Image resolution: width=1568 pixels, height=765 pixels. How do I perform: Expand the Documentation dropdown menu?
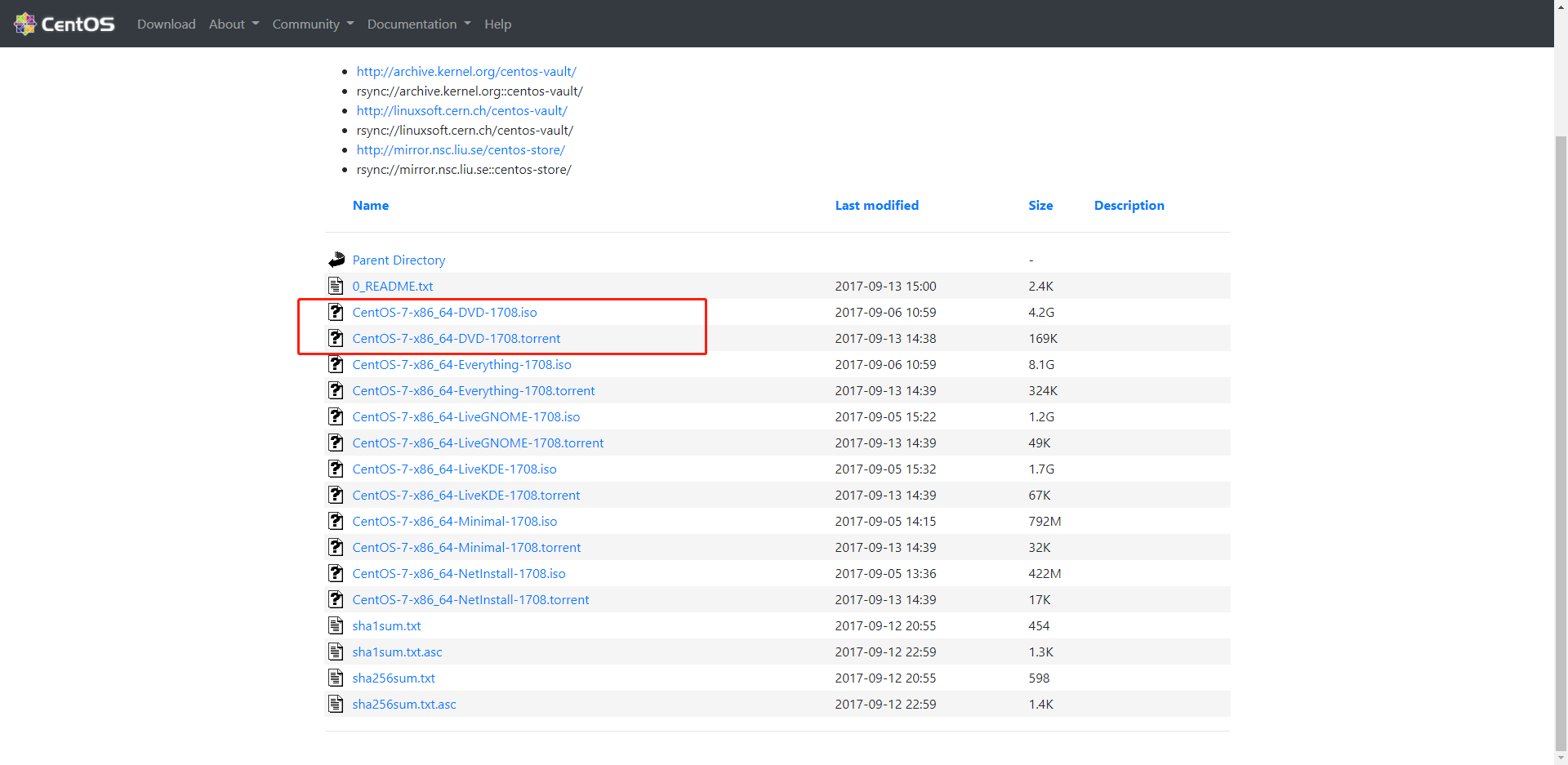click(419, 24)
